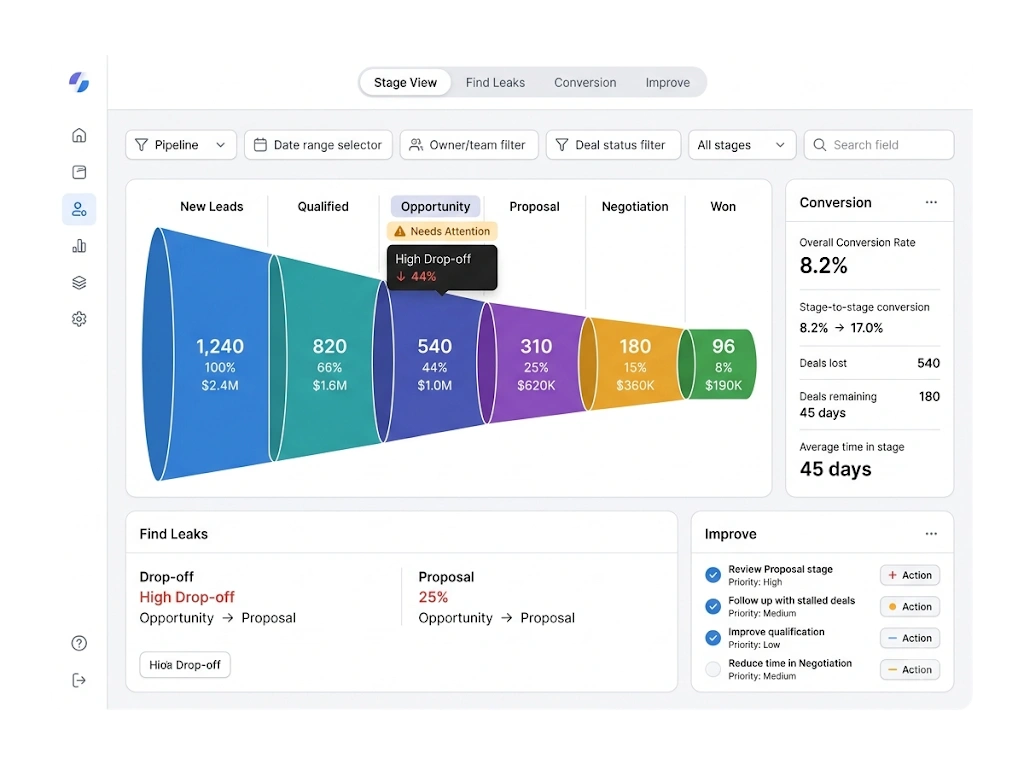Open the layers stack icon in the sidebar

click(79, 282)
